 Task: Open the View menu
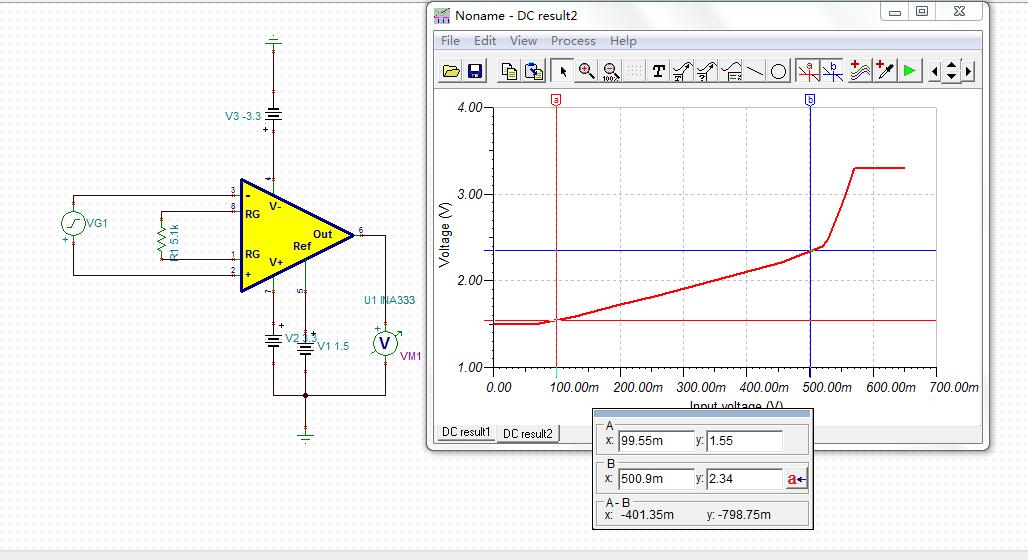tap(523, 41)
